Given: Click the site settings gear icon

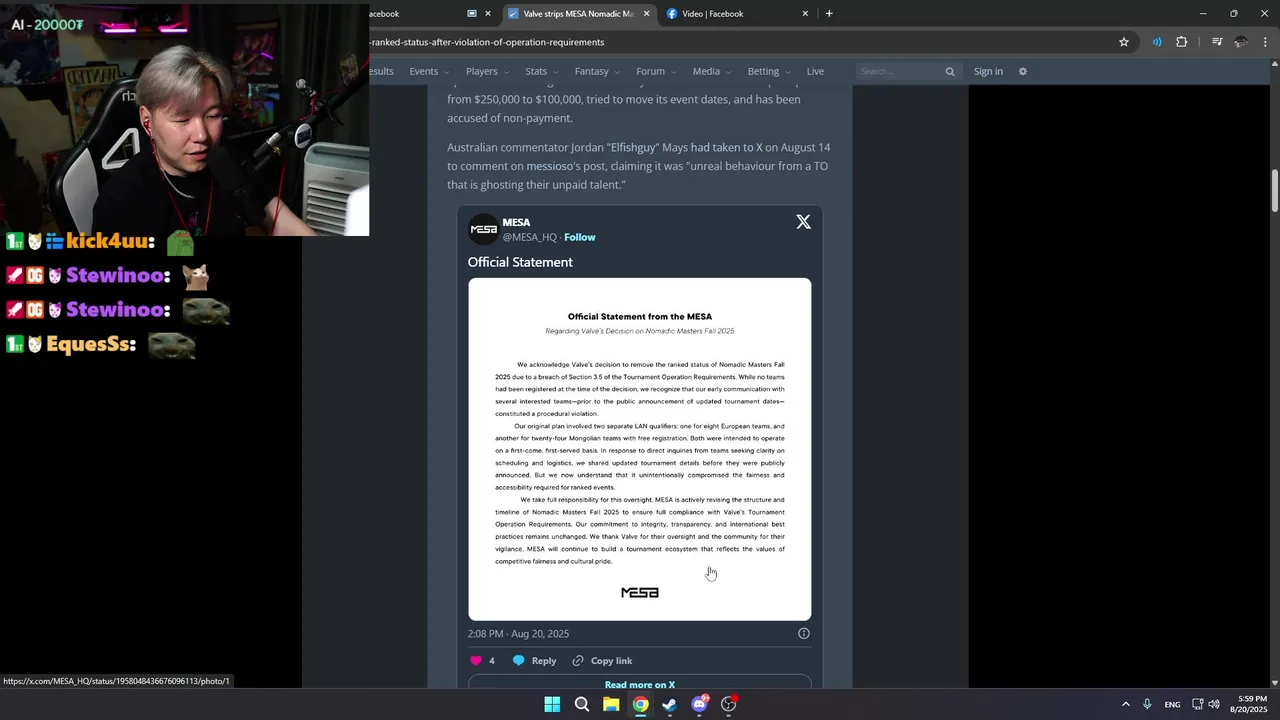Looking at the screenshot, I should click(1023, 71).
